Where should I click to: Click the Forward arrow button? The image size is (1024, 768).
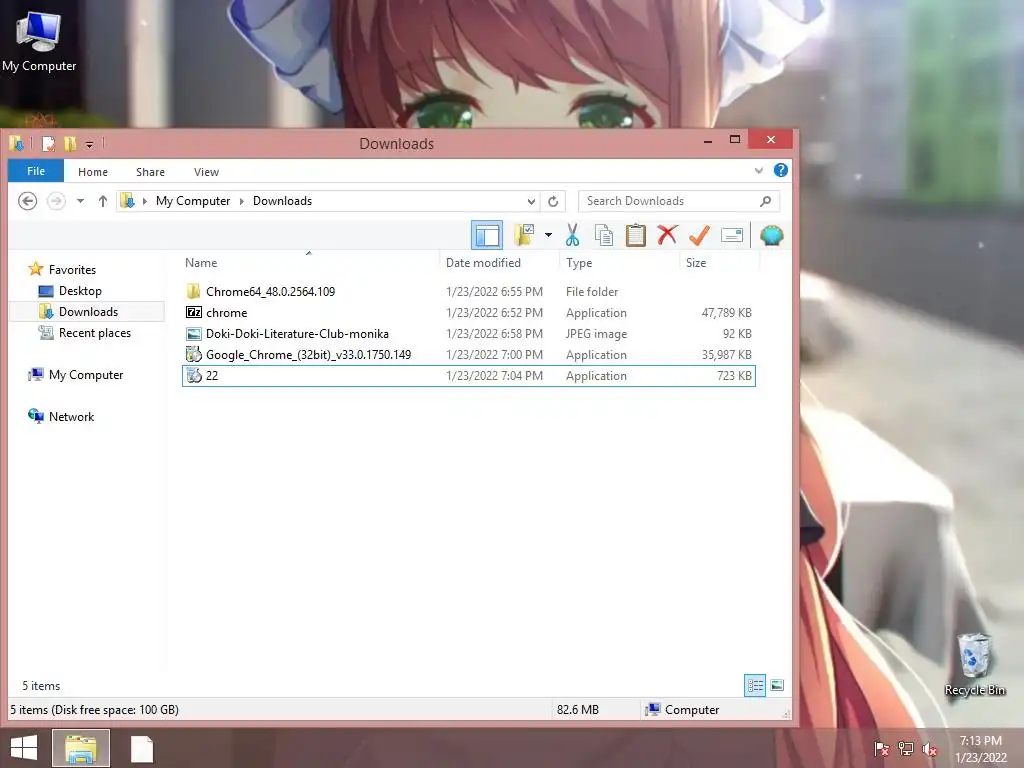click(x=56, y=201)
